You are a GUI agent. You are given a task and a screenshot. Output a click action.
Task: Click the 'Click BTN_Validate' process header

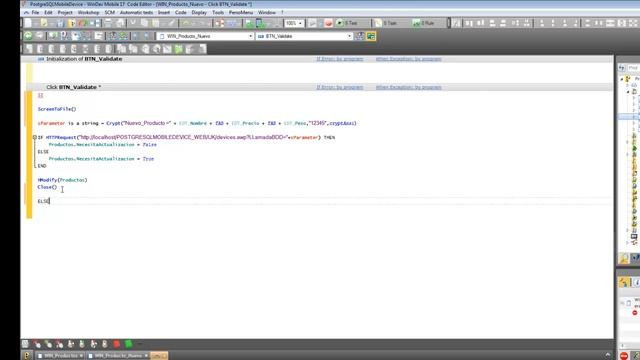[73, 87]
